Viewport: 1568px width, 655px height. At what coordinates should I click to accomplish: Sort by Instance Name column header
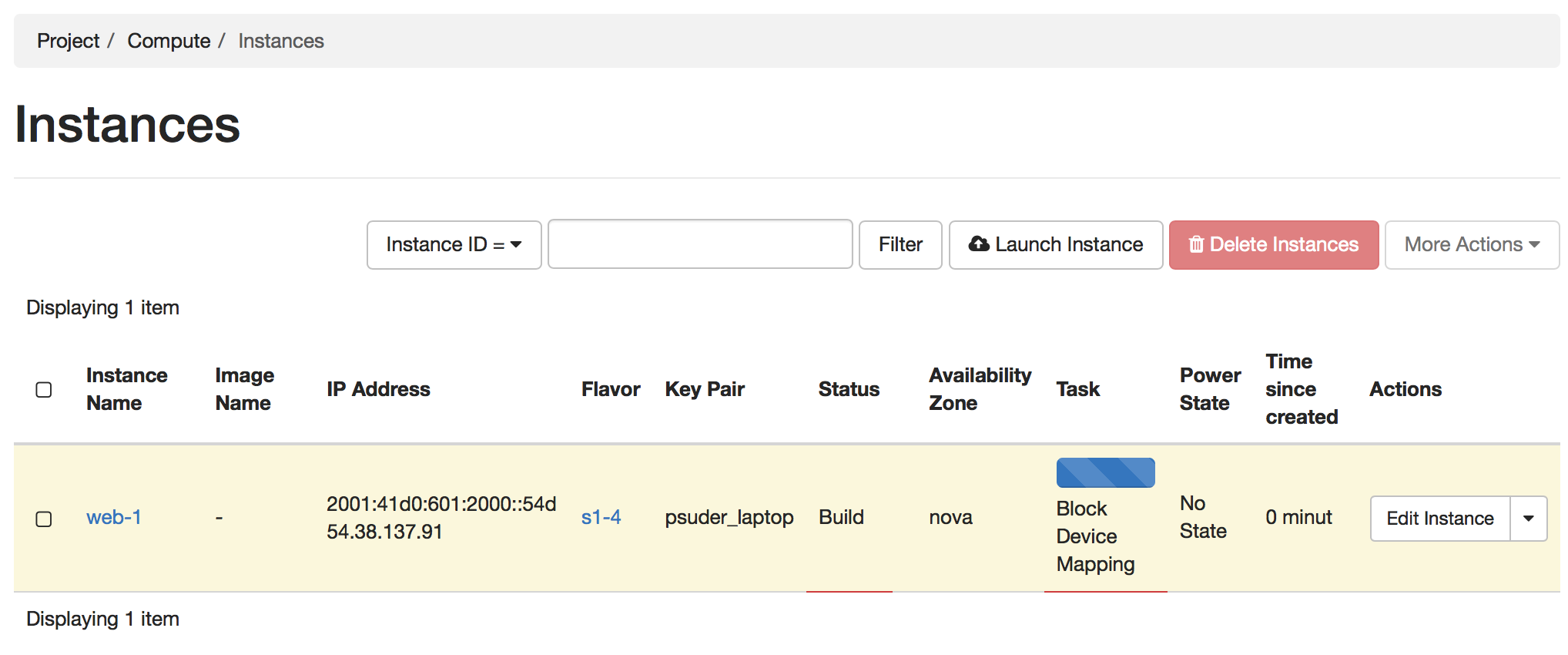pyautogui.click(x=127, y=389)
